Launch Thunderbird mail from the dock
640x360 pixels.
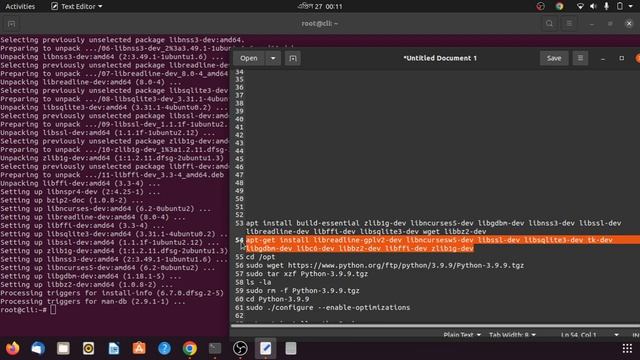[38, 348]
